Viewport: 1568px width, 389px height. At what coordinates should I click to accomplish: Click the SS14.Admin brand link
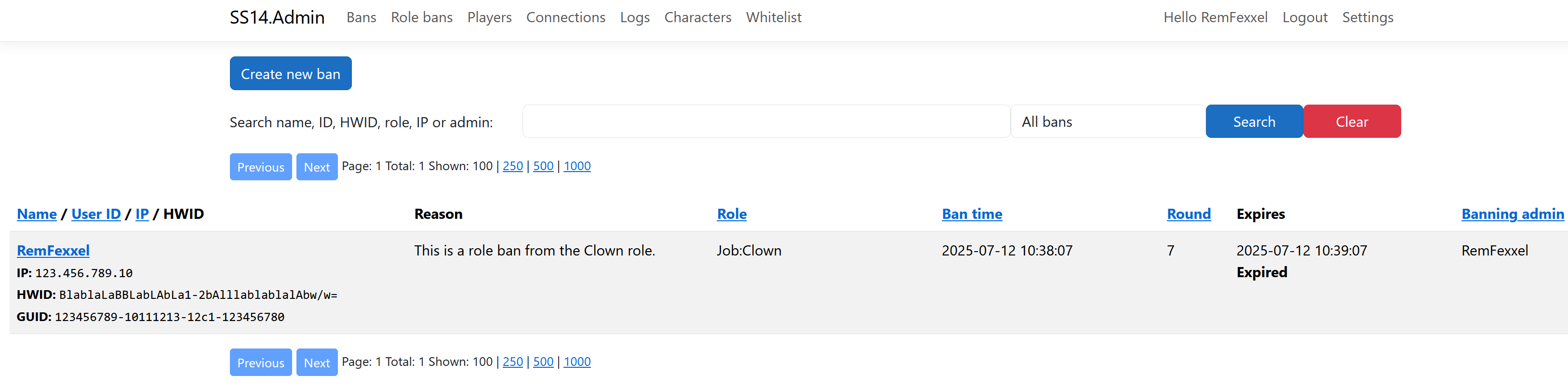pos(277,17)
